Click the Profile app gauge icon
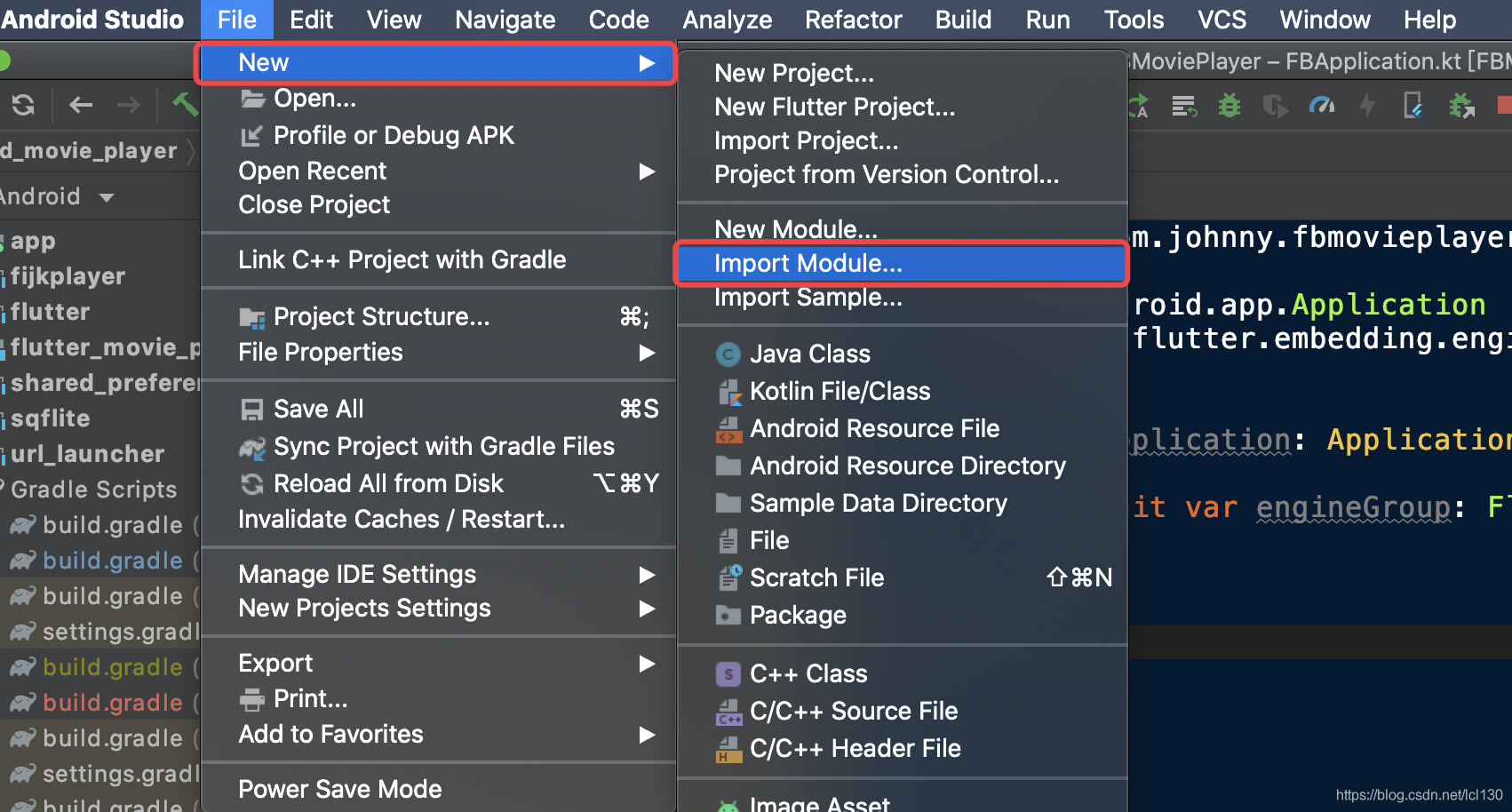The height and width of the screenshot is (812, 1512). [1322, 106]
